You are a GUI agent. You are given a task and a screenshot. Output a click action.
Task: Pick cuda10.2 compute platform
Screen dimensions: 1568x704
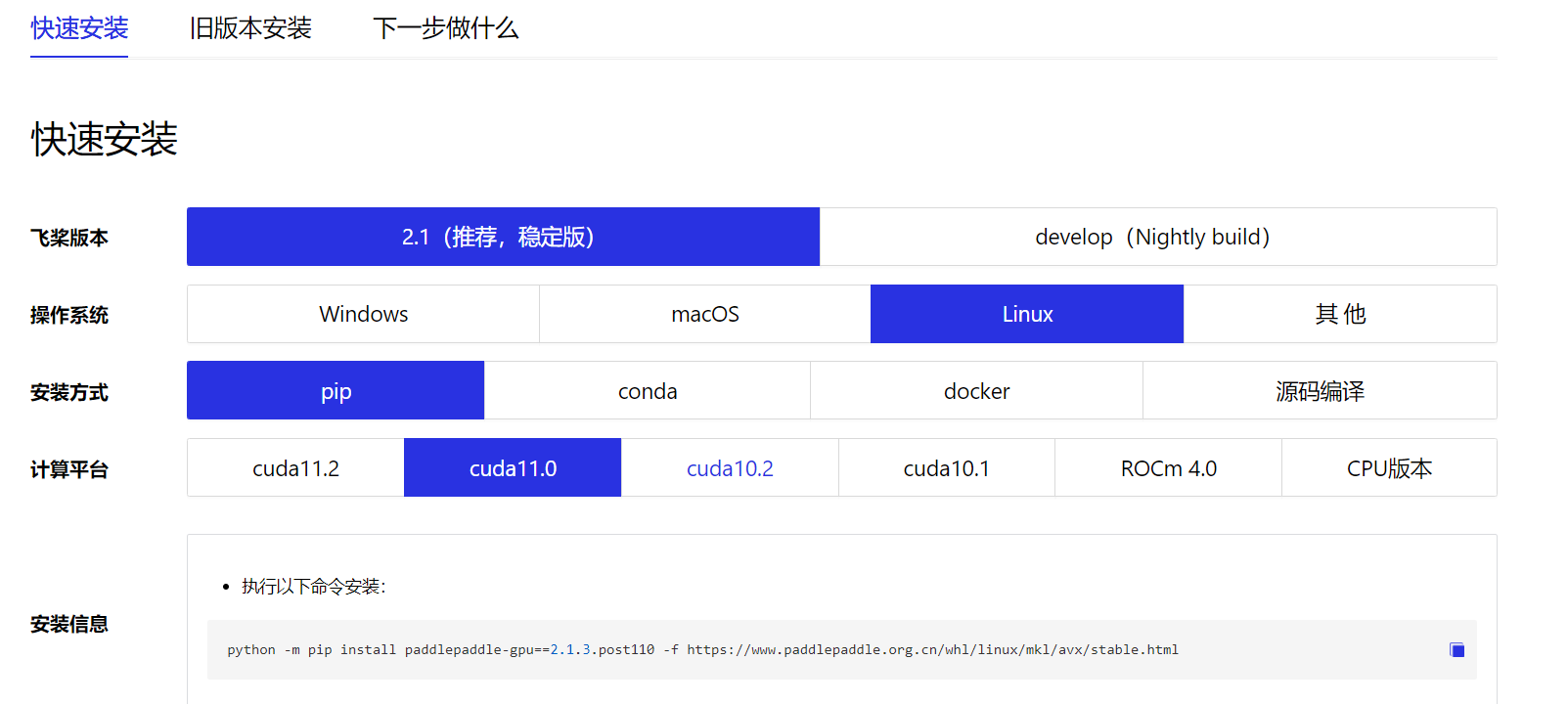[x=730, y=468]
